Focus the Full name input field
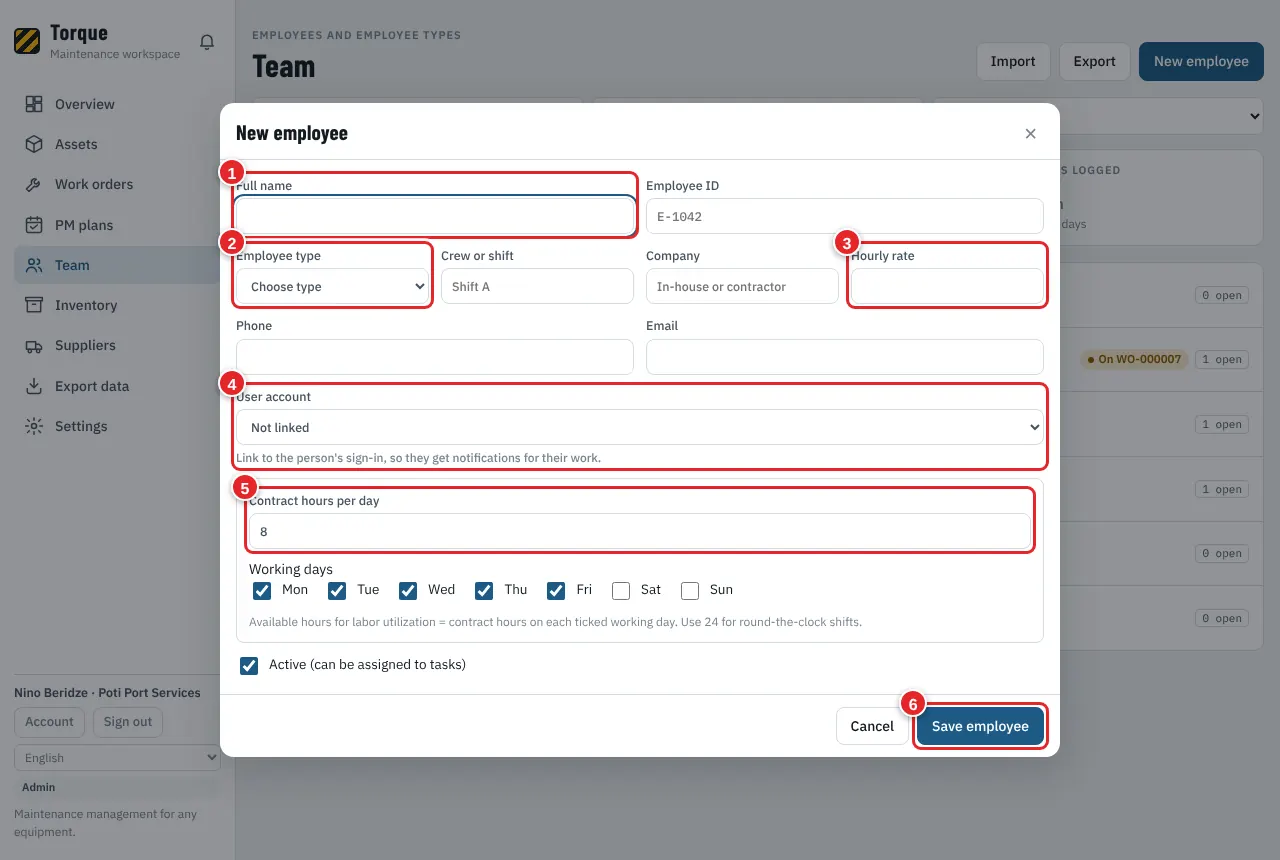The image size is (1280, 860). (x=435, y=216)
